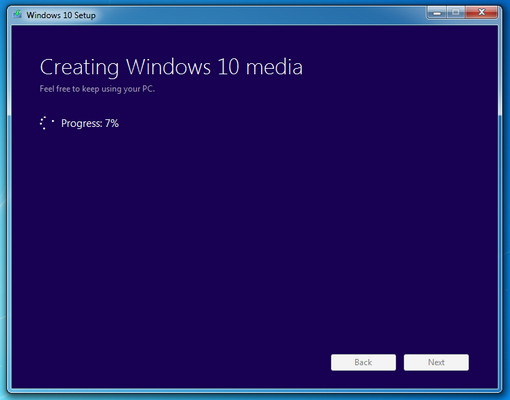
Task: Click the spinning progress indicator
Action: point(47,123)
